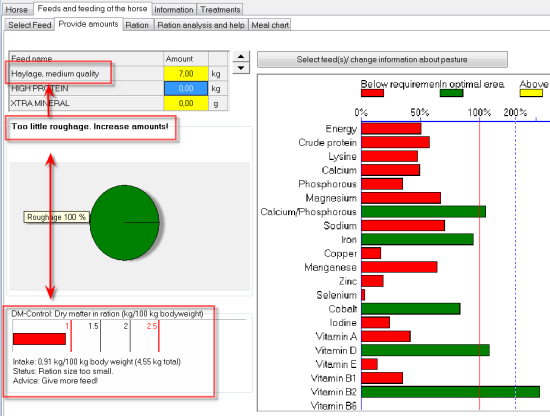The width and height of the screenshot is (550, 416).
Task: Edit HIGH PROTEIN amount field
Action: coord(186,88)
